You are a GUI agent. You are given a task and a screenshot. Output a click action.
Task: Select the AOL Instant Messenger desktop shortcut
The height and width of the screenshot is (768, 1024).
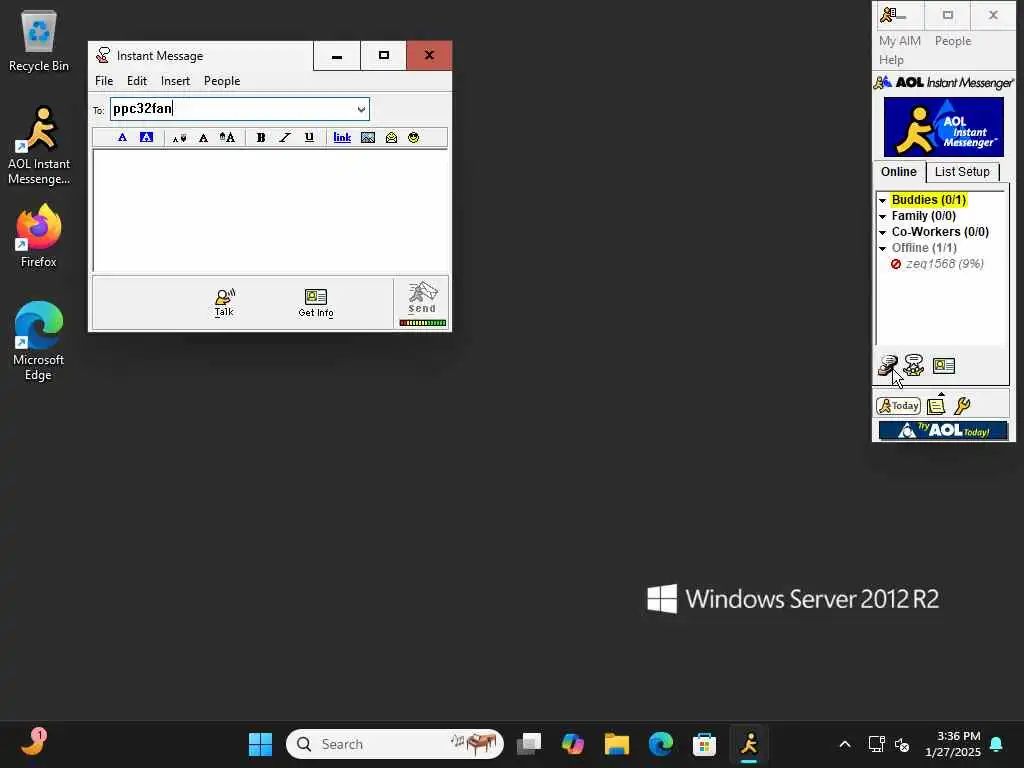click(39, 146)
